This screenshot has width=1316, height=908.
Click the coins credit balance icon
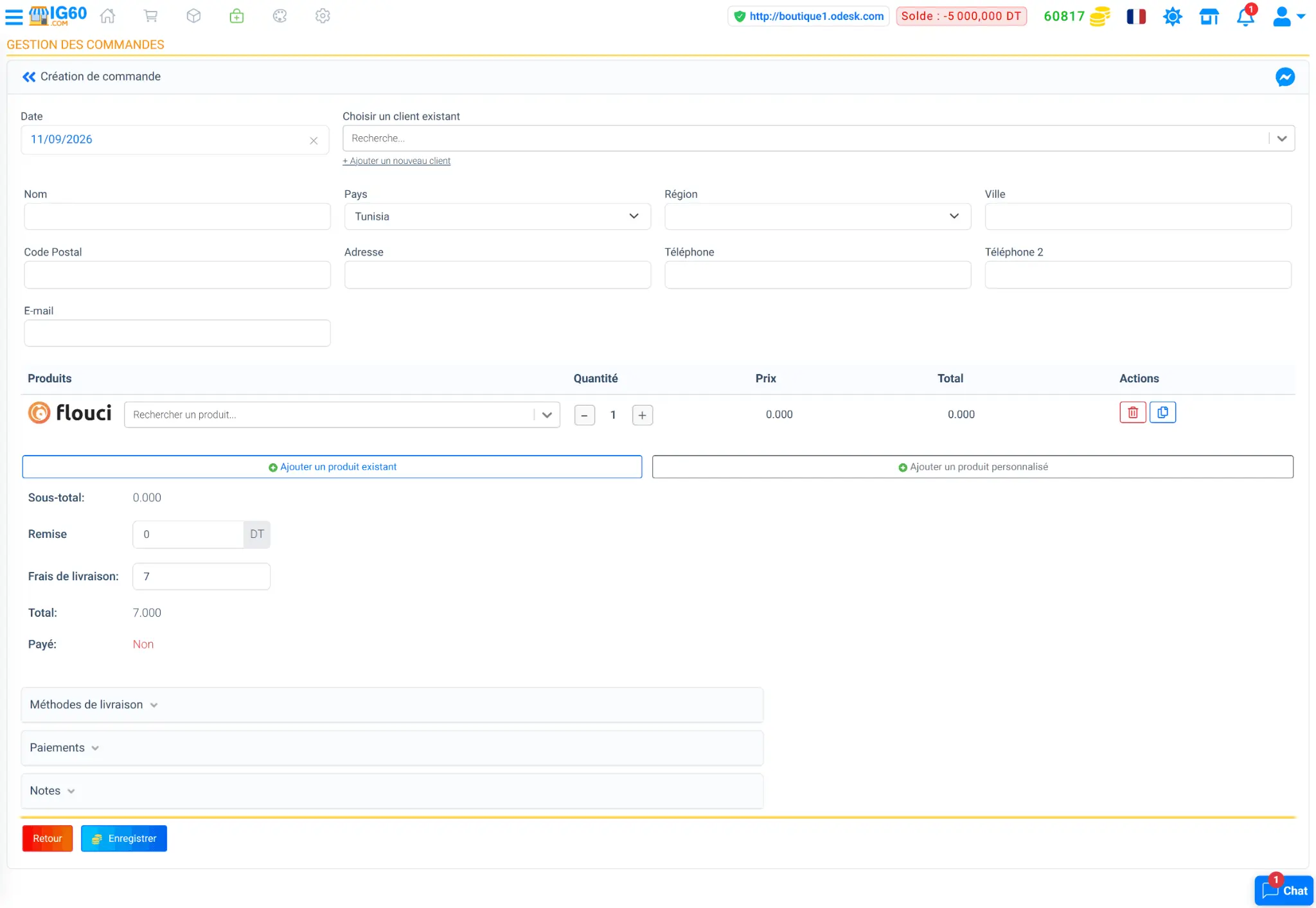click(1099, 16)
